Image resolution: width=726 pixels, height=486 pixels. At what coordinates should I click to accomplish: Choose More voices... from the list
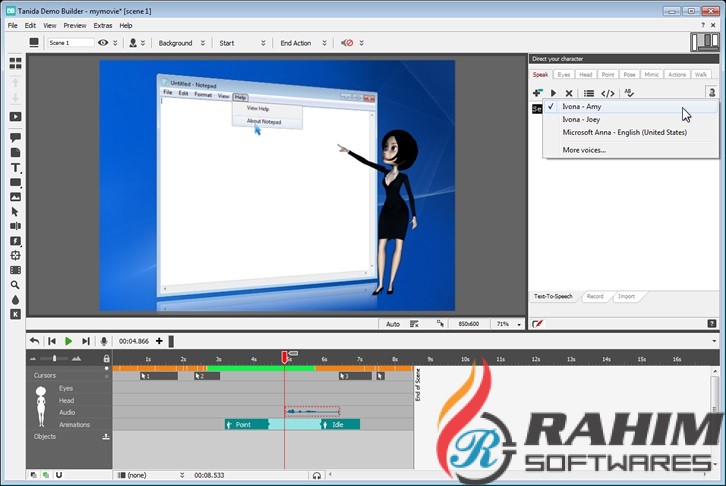[584, 150]
